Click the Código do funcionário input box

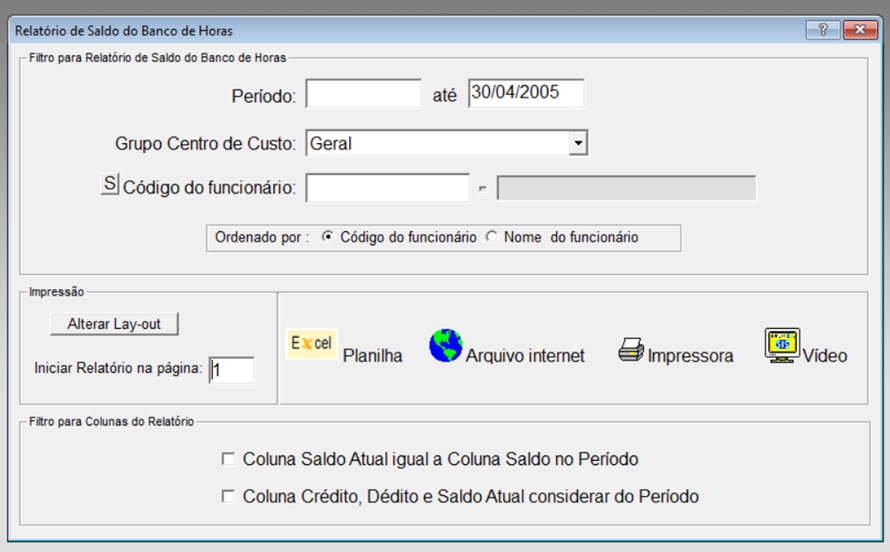[x=388, y=188]
